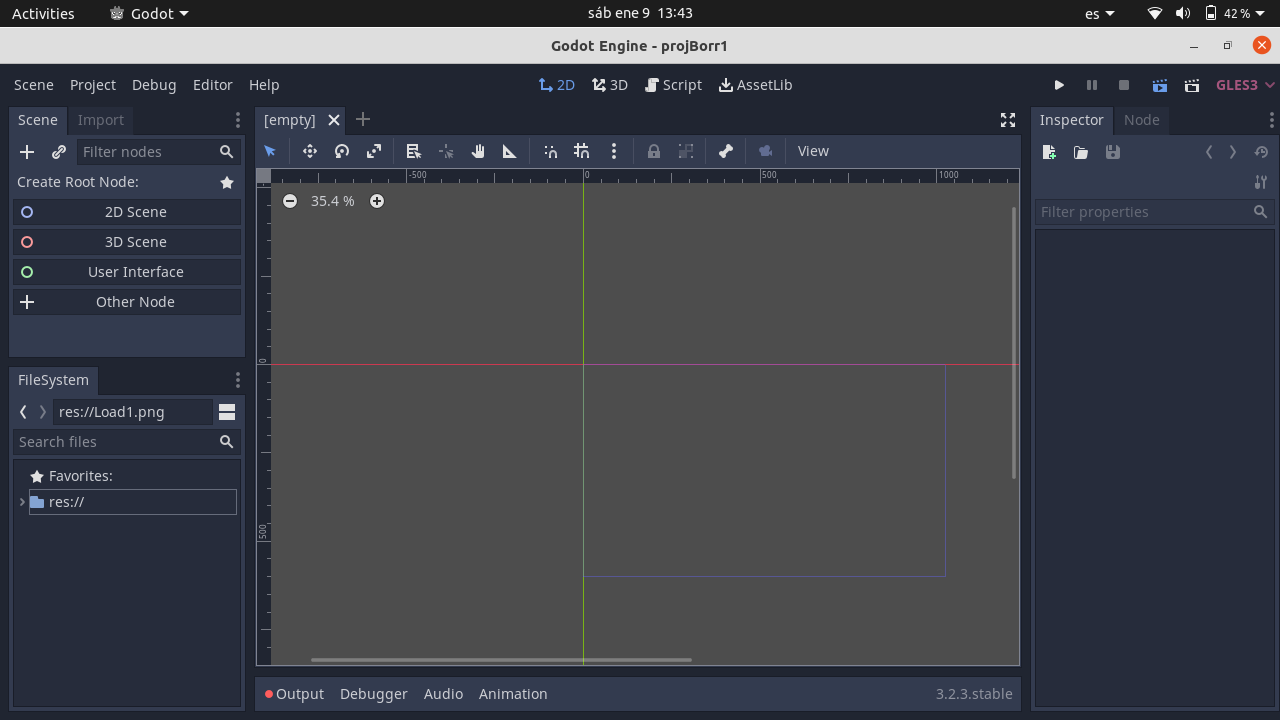Close the [empty] scene tab
Viewport: 1280px width, 720px height.
tap(334, 120)
